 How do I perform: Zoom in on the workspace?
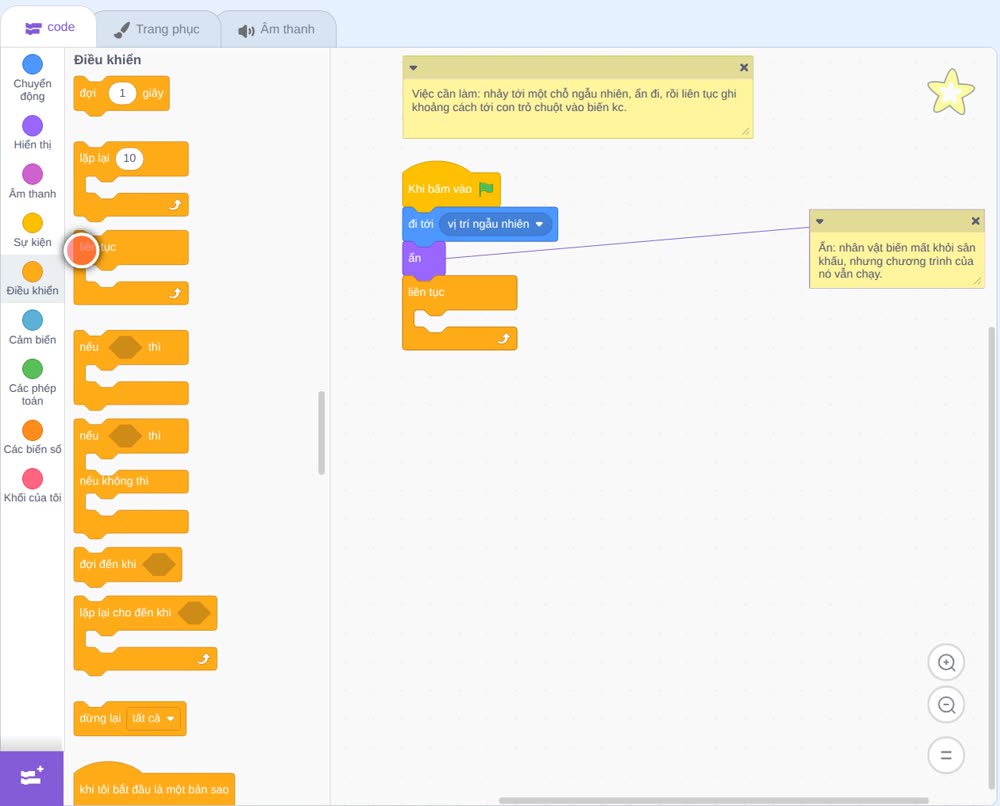pyautogui.click(x=946, y=663)
